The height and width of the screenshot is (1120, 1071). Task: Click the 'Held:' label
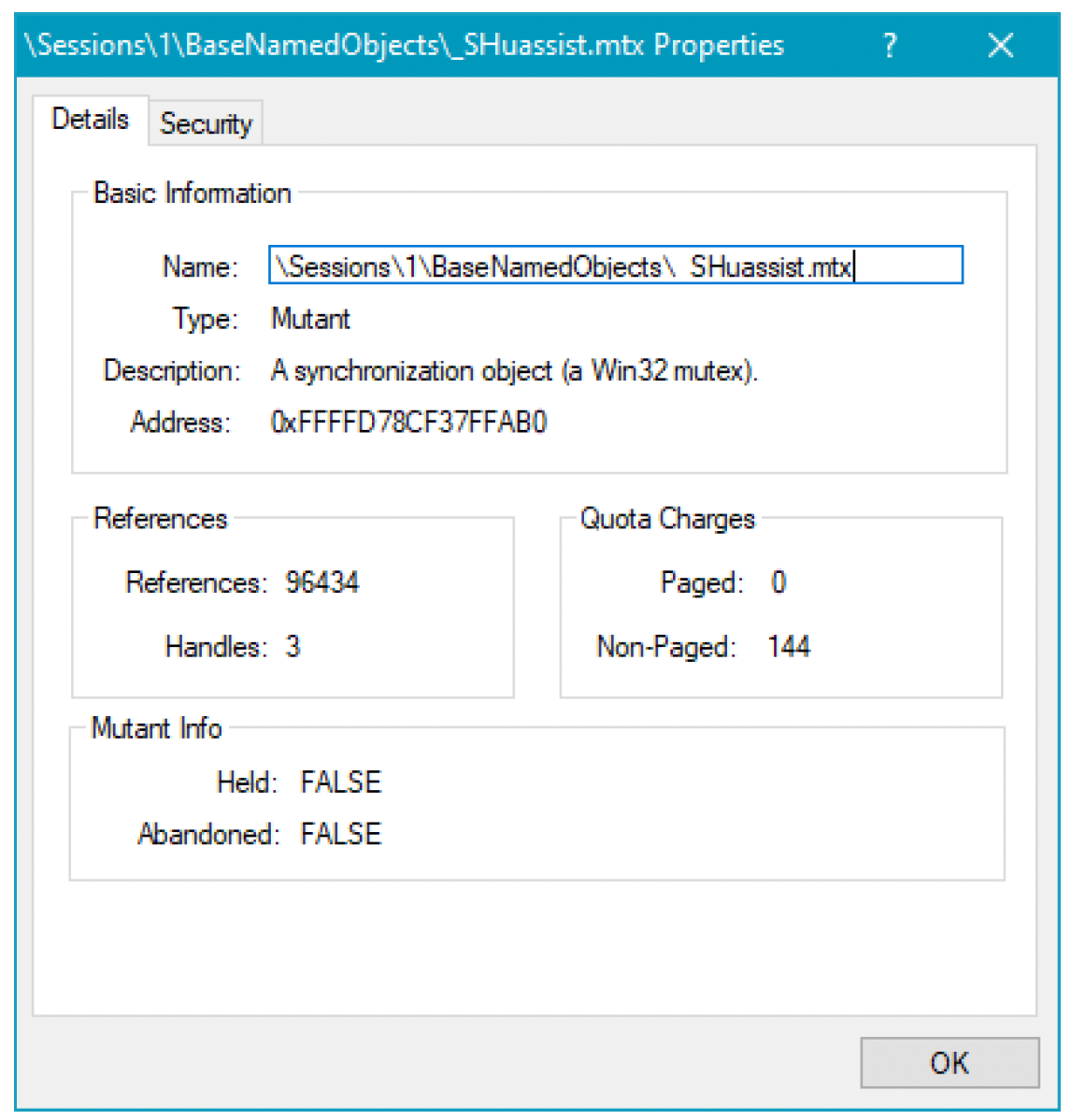247,783
